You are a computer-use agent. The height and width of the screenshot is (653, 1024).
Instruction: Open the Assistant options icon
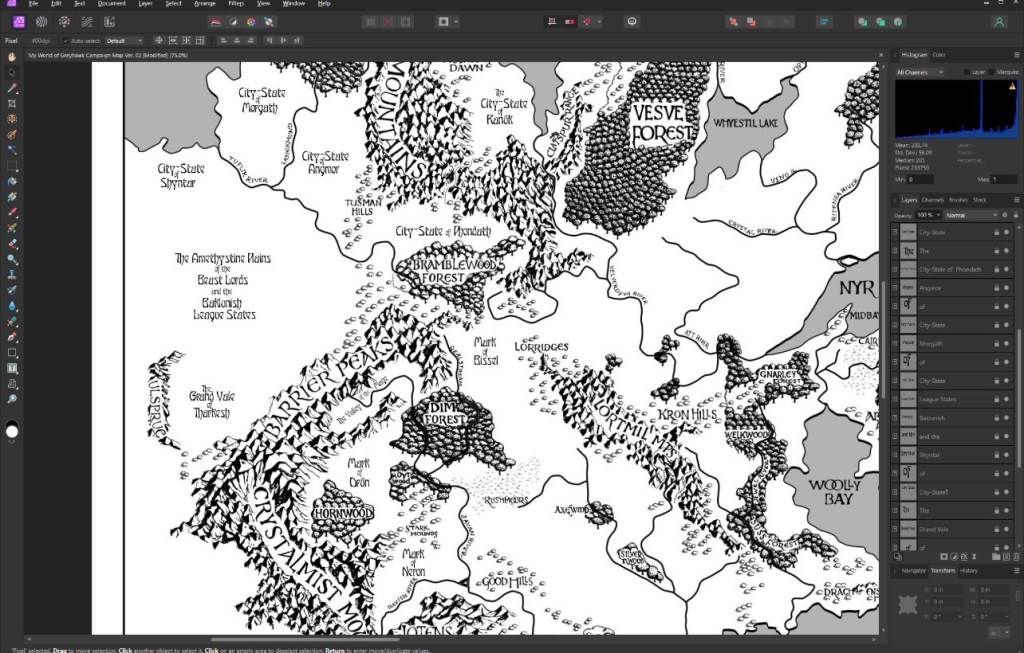tap(632, 22)
